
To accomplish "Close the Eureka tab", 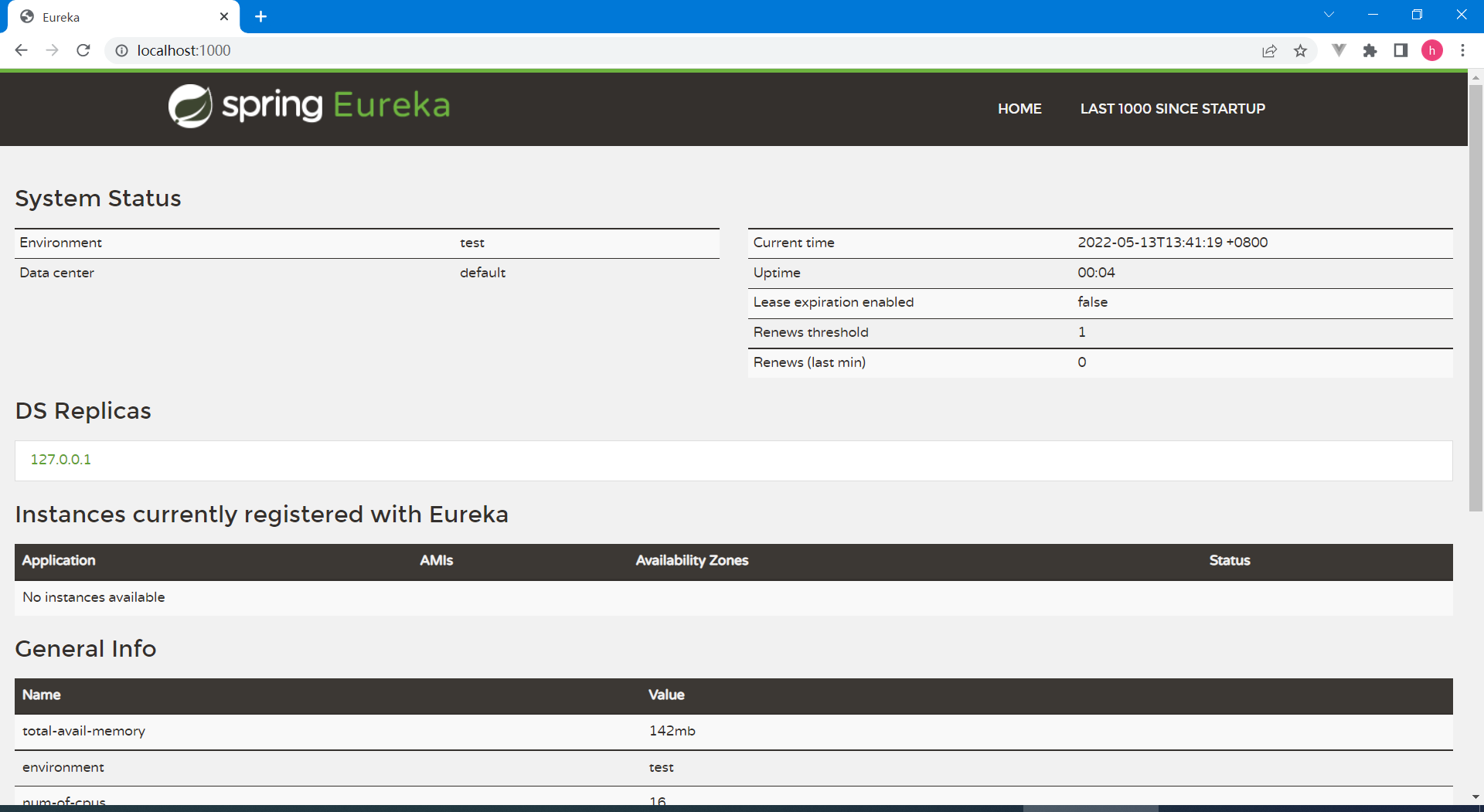I will click(224, 16).
